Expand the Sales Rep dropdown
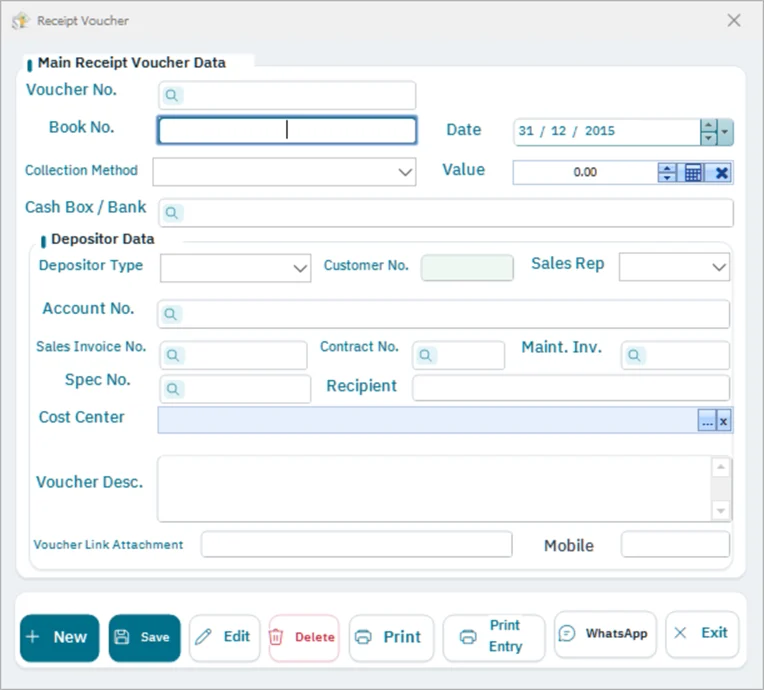The width and height of the screenshot is (764, 690). [x=719, y=267]
